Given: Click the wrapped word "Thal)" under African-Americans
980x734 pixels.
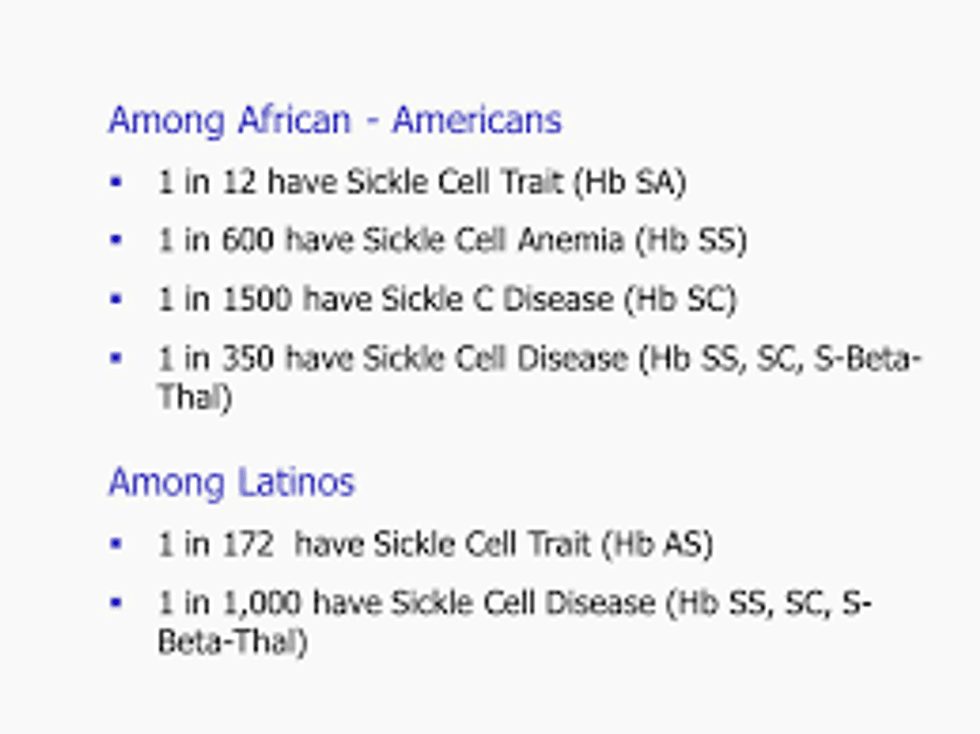Looking at the screenshot, I should click(x=194, y=397).
